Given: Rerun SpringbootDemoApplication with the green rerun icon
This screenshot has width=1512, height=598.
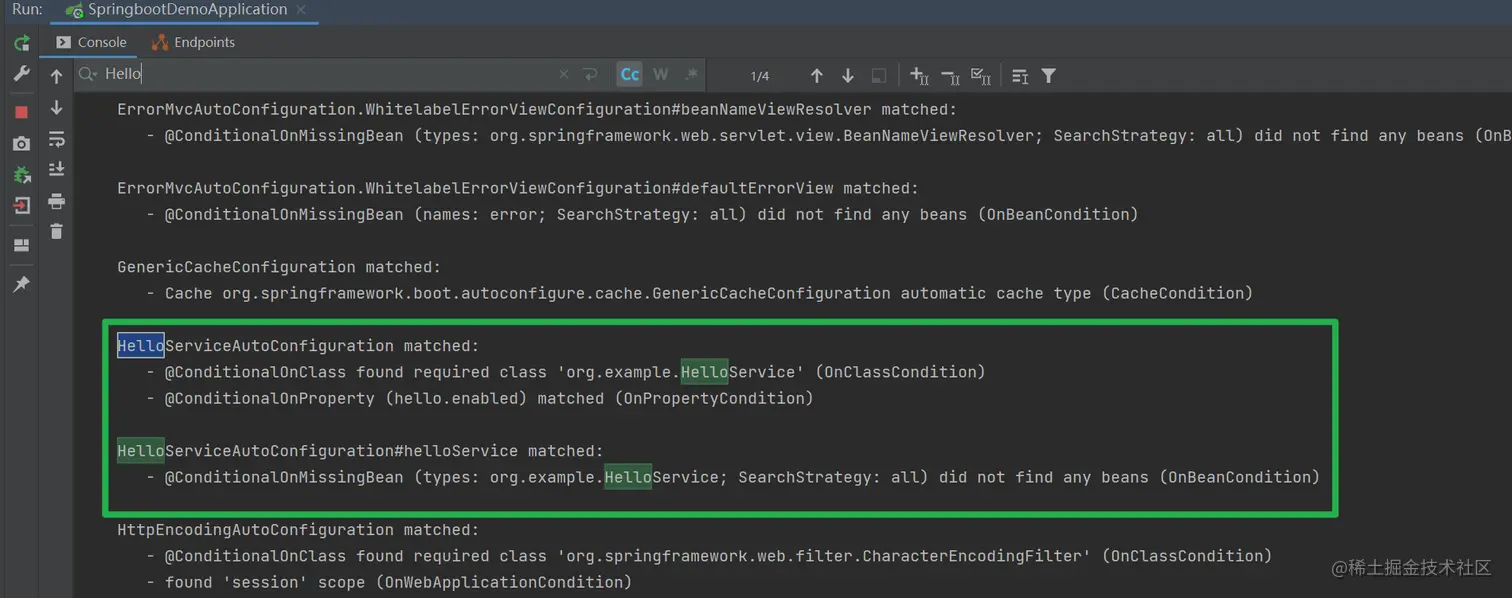Looking at the screenshot, I should (21, 43).
